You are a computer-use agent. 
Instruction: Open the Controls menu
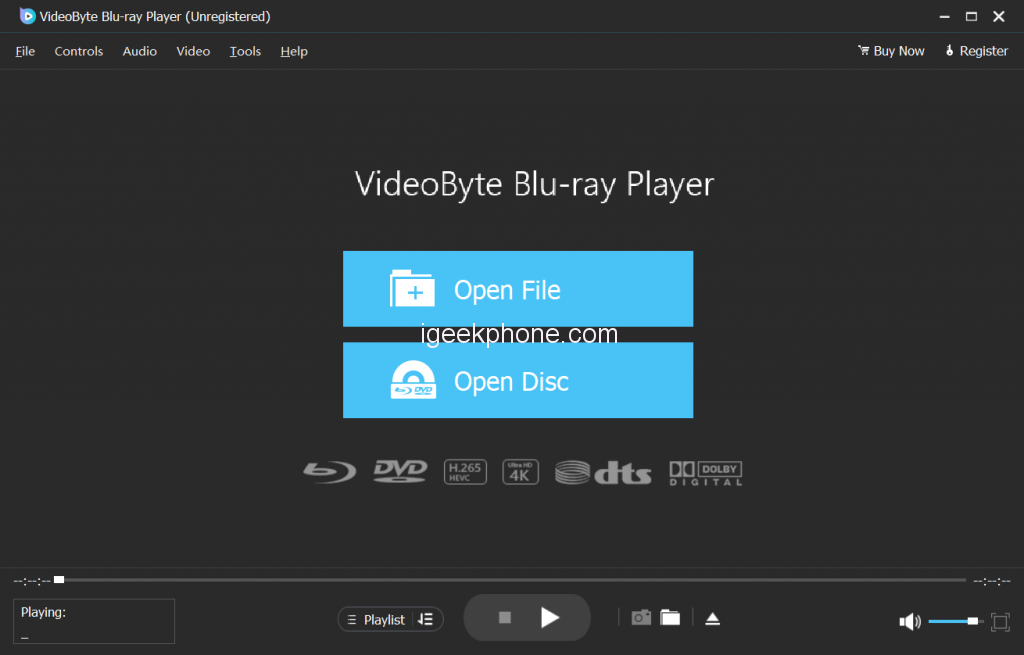(x=79, y=51)
